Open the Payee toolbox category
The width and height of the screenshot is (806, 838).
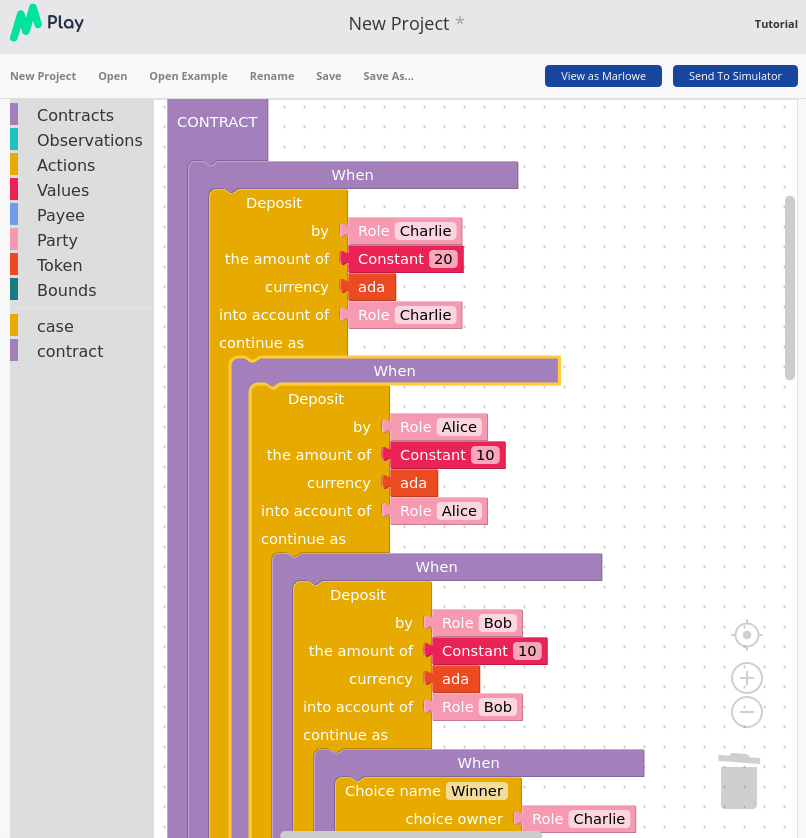pos(60,215)
